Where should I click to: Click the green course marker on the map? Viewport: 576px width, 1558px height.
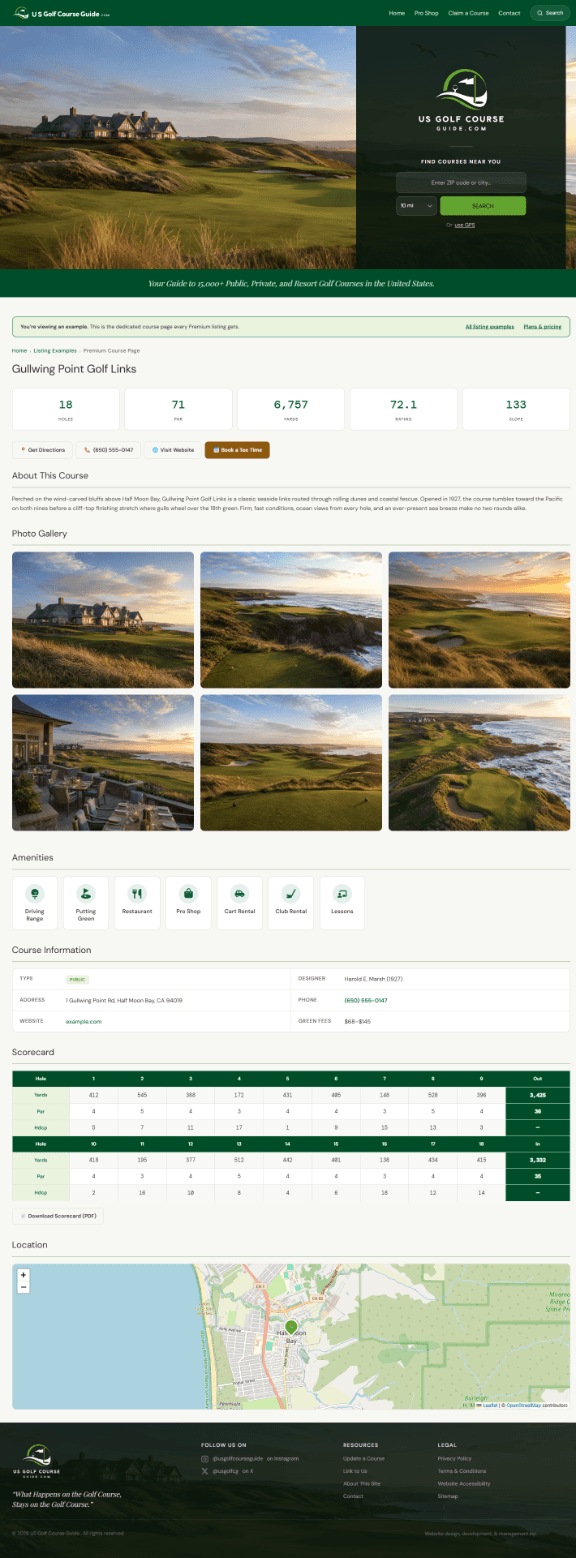pyautogui.click(x=291, y=1327)
